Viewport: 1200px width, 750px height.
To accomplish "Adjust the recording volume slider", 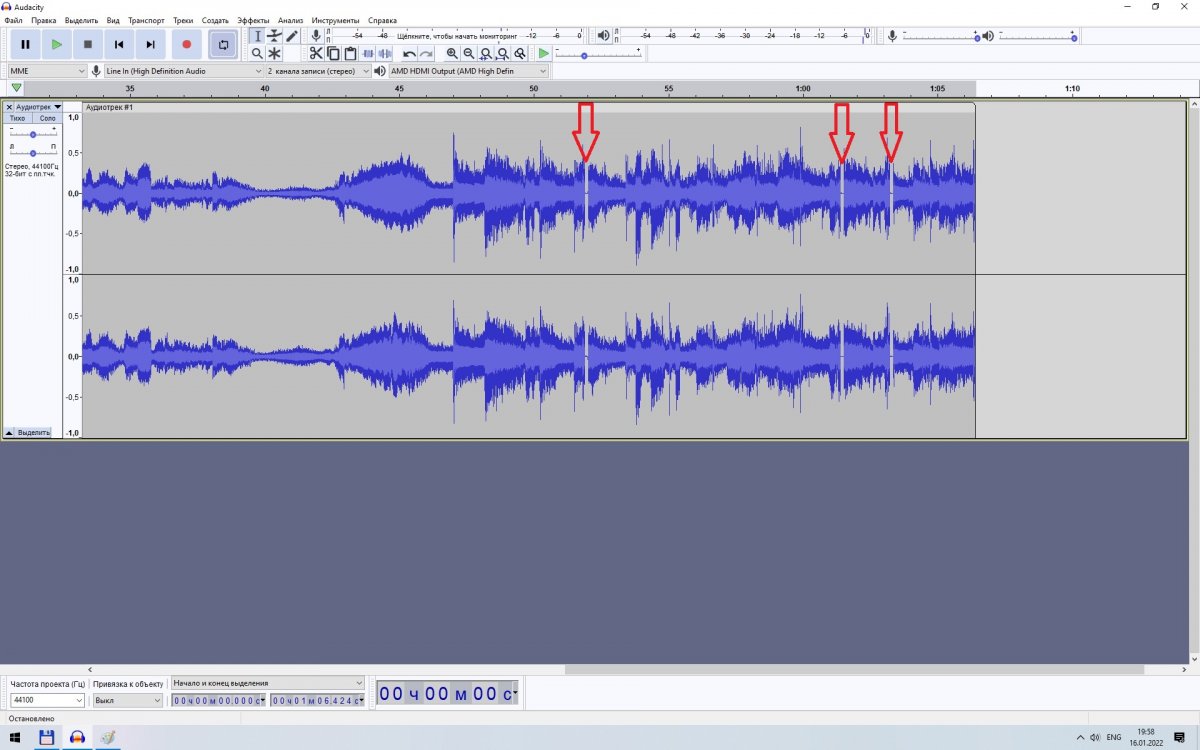I will click(x=942, y=36).
